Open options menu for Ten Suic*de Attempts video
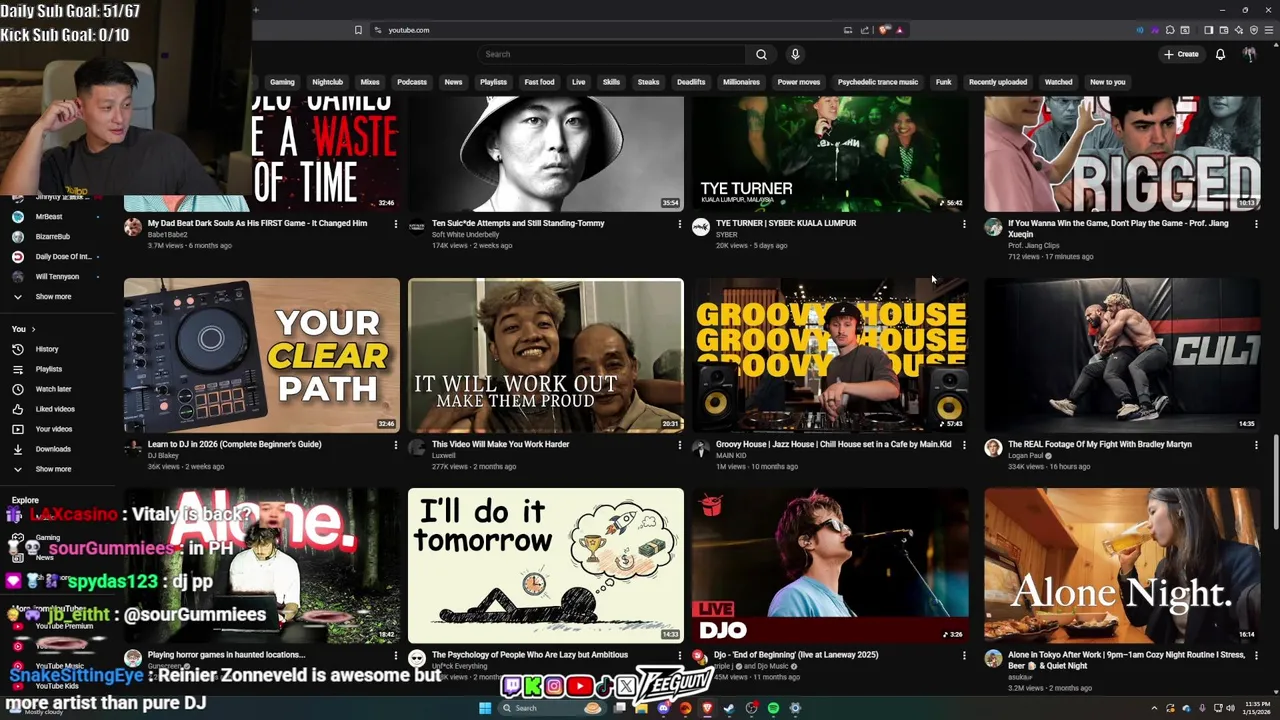This screenshot has width=1280, height=720. point(679,224)
